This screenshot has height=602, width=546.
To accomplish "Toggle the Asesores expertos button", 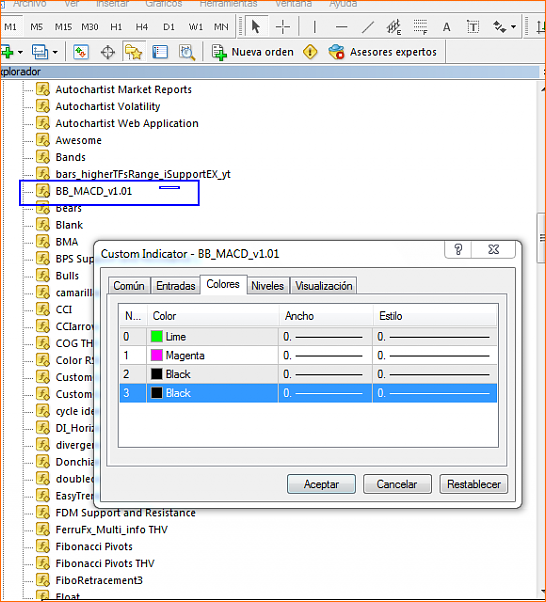I will 382,52.
